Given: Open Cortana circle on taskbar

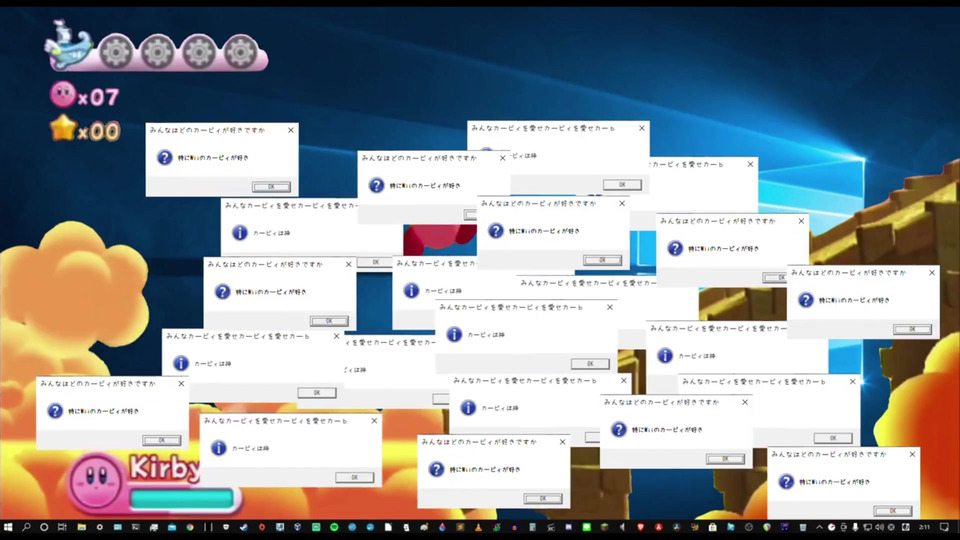Looking at the screenshot, I should tap(44, 527).
